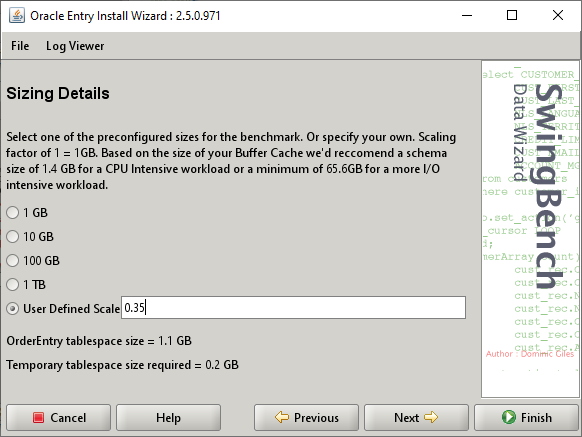The width and height of the screenshot is (582, 437).
Task: Maximize the Oracle Entry Install Wizard window
Action: click(512, 16)
